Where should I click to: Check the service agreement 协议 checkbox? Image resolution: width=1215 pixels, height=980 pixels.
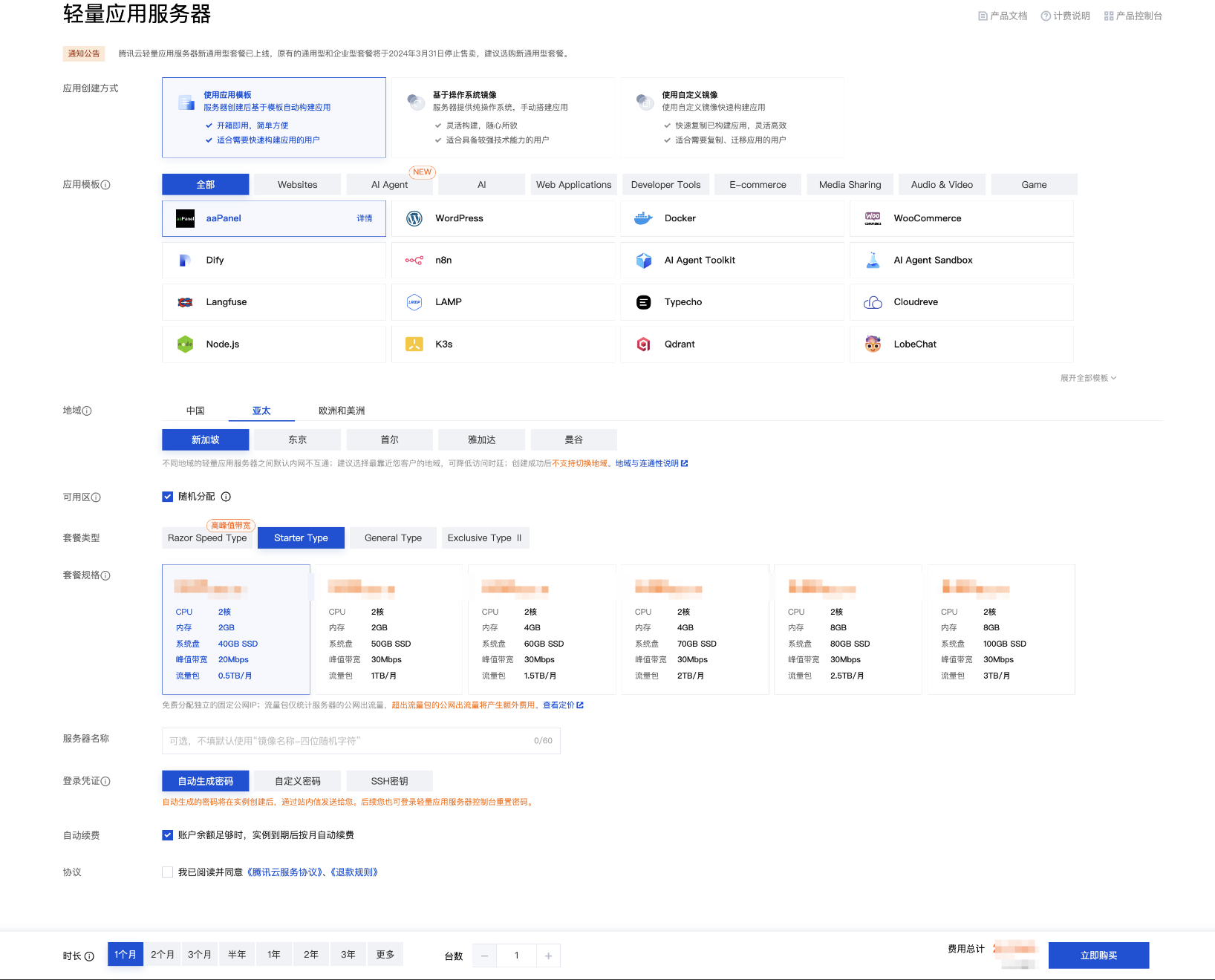pos(168,872)
